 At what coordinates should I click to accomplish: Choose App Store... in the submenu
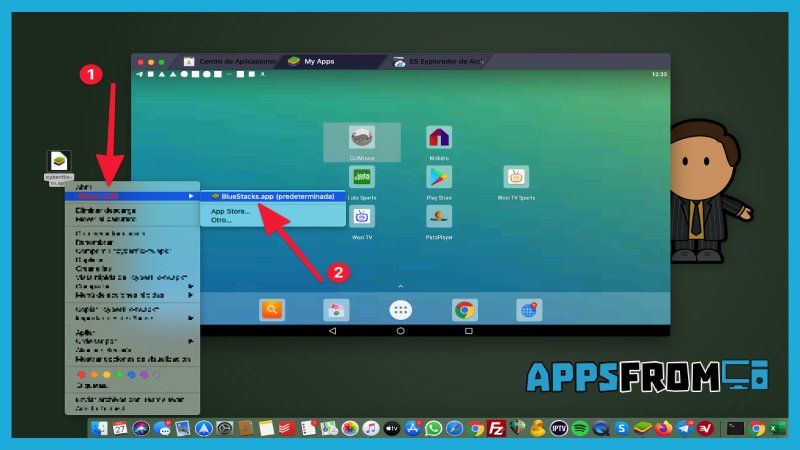(x=231, y=211)
